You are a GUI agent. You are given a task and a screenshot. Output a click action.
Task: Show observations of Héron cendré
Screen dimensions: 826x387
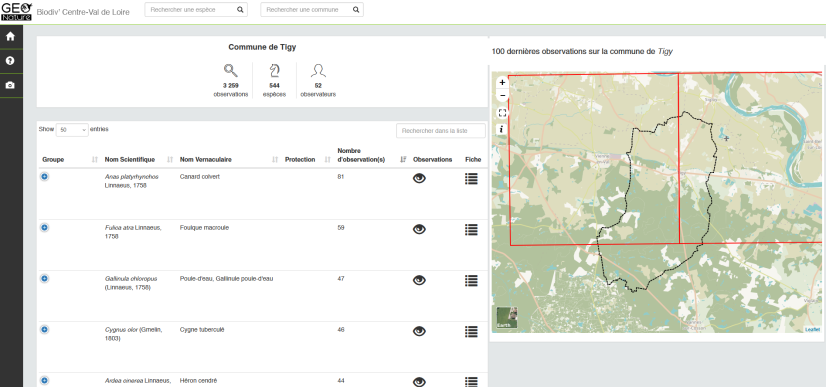(x=419, y=382)
